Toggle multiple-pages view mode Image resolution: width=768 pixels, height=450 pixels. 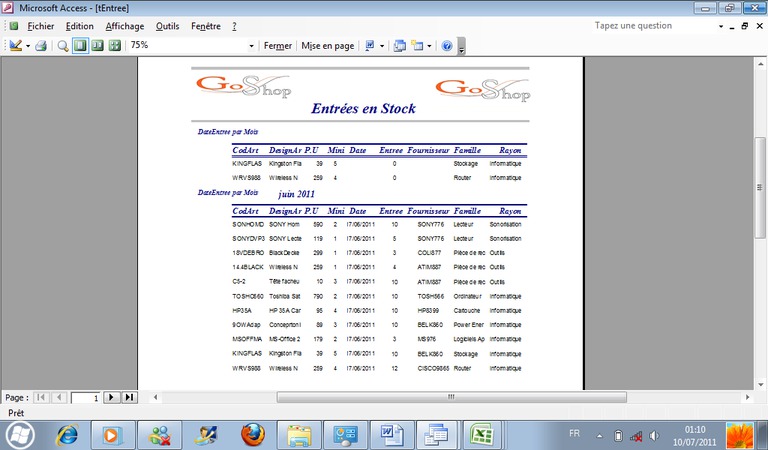point(114,46)
